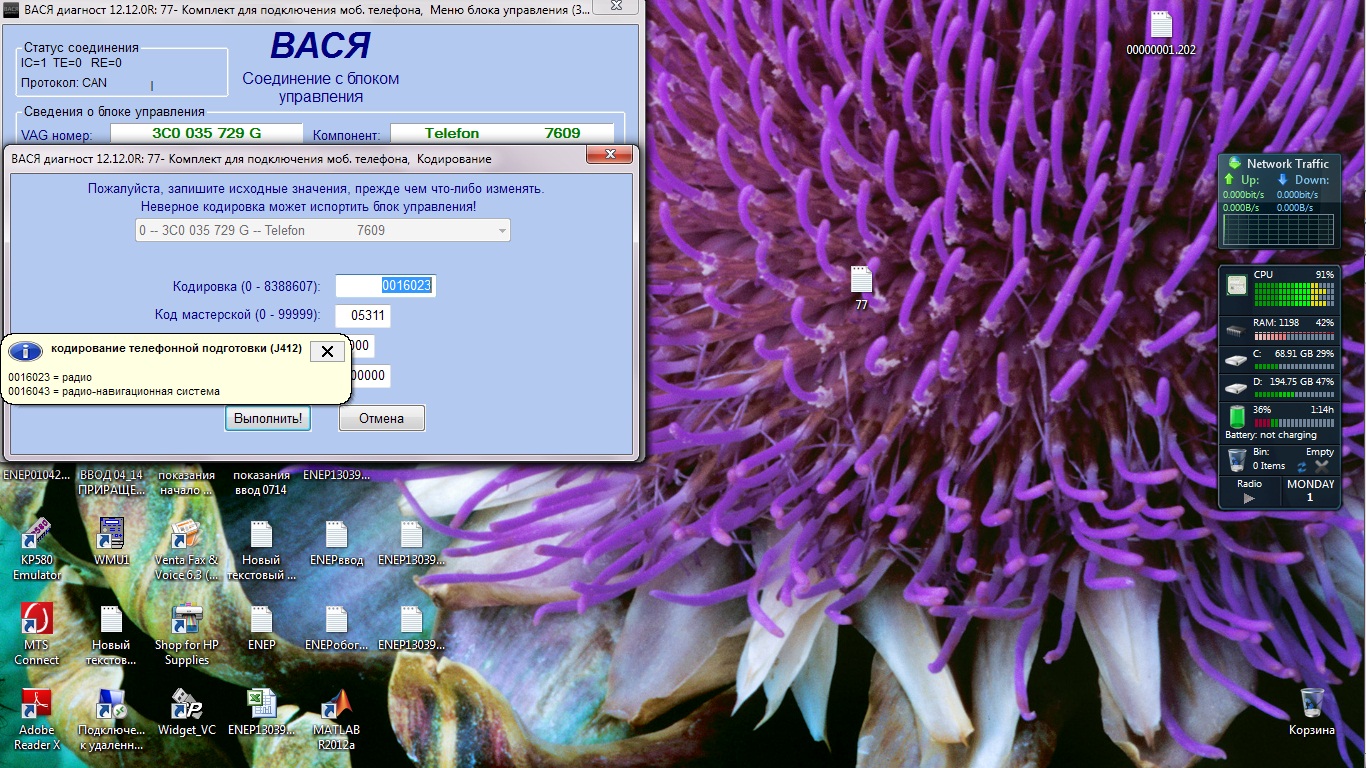Click the Код мастерской field
The height and width of the screenshot is (768, 1366).
tap(362, 316)
